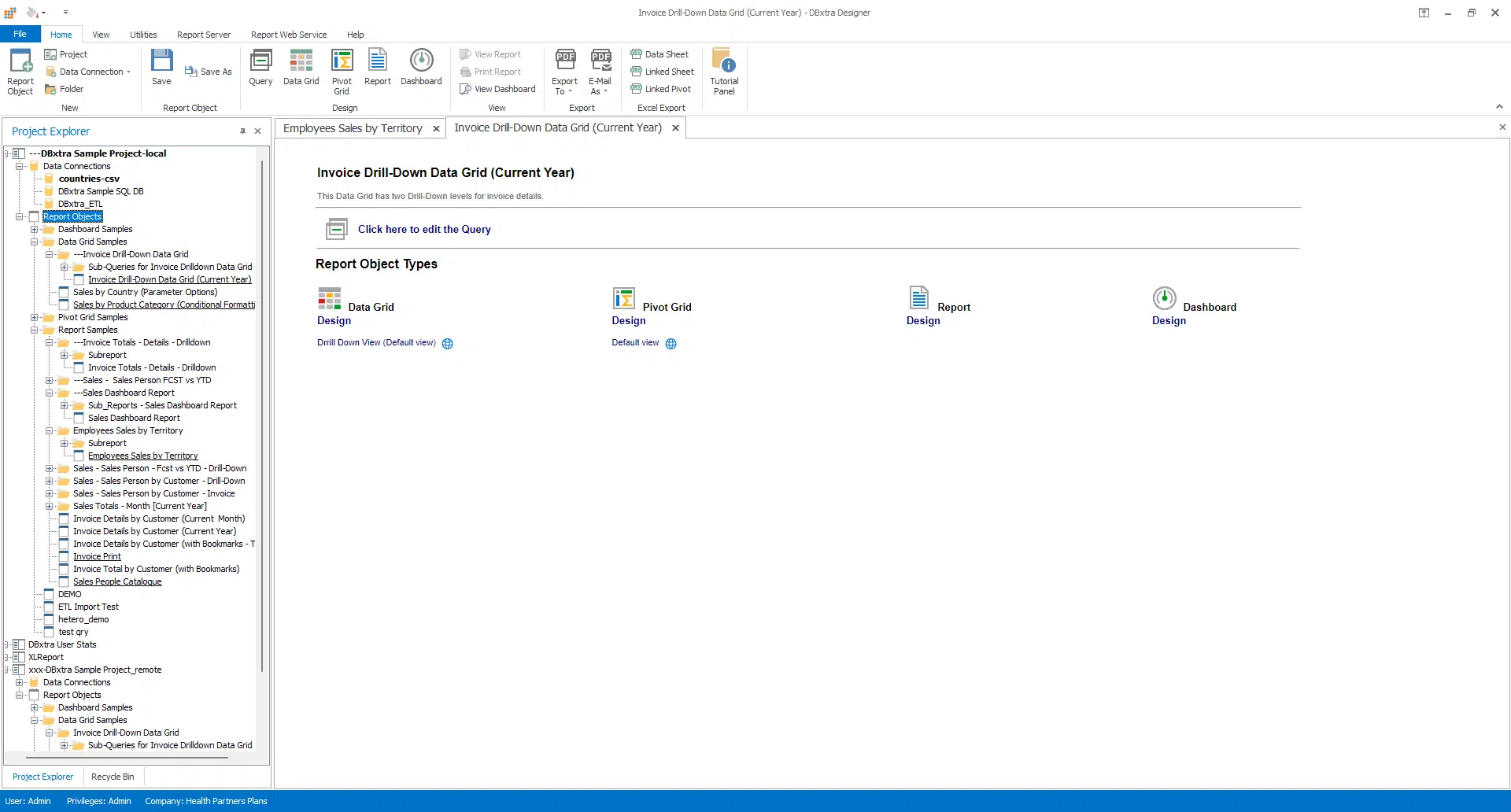Image resolution: width=1511 pixels, height=812 pixels.
Task: Open the Pivot Grid Default view link
Action: [635, 342]
